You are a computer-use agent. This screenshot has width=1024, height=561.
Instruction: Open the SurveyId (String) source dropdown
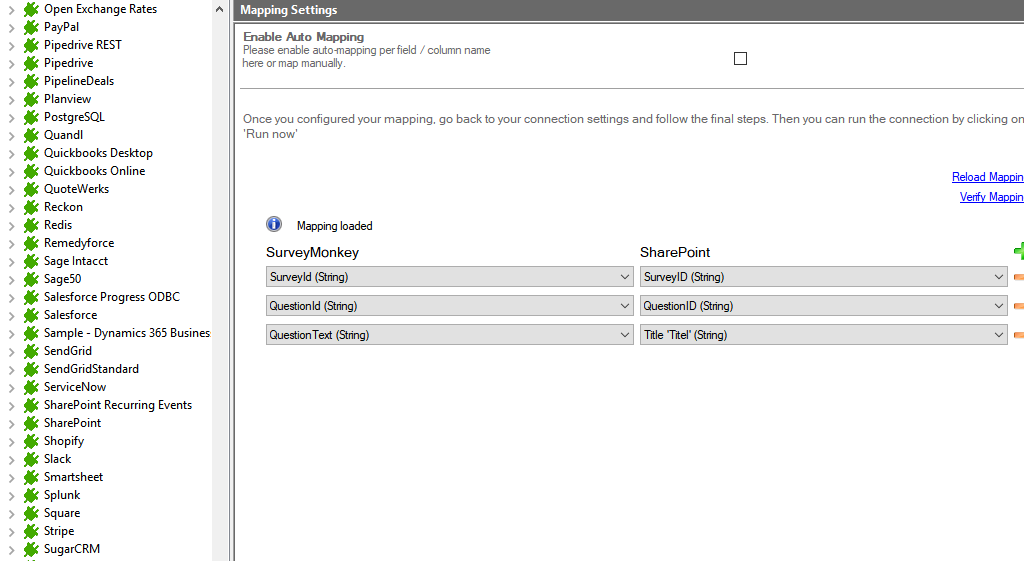pos(624,277)
